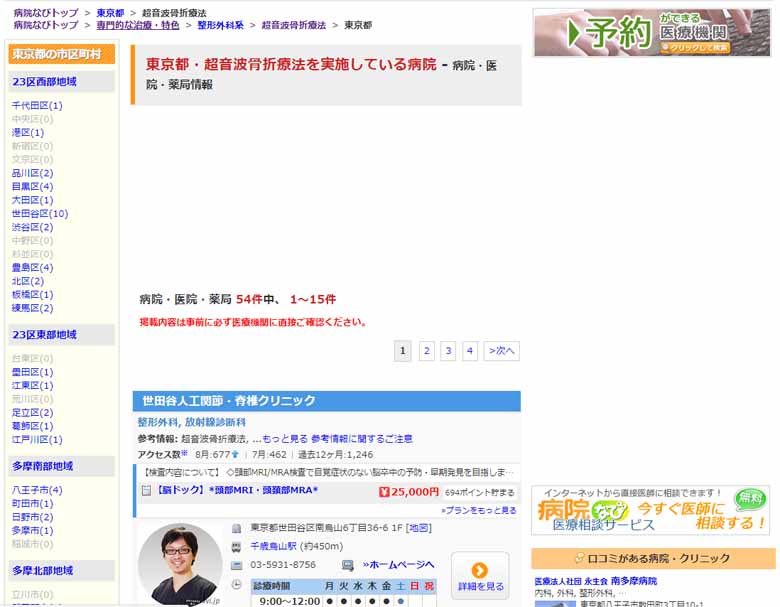Open results page 4

coord(470,350)
